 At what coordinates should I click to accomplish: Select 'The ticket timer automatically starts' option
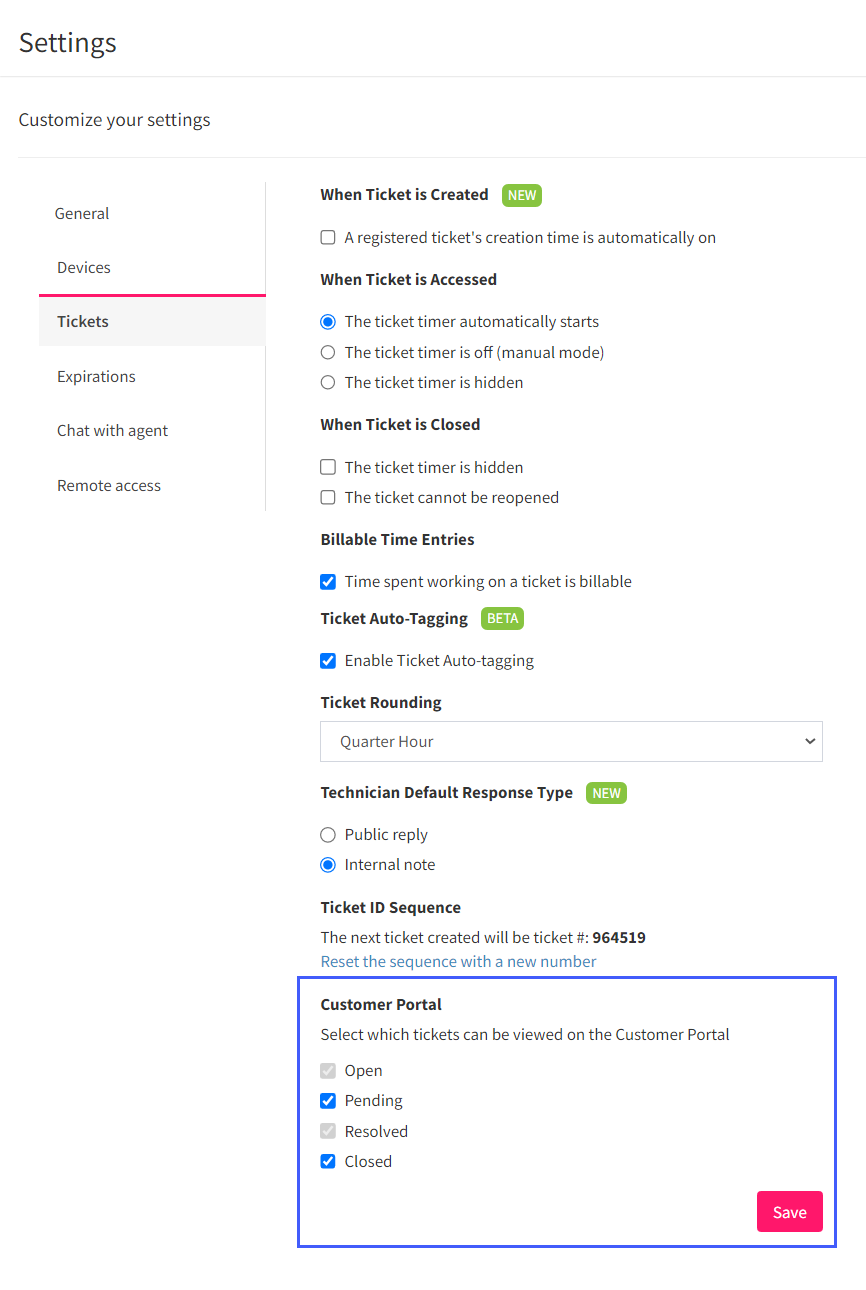(327, 322)
